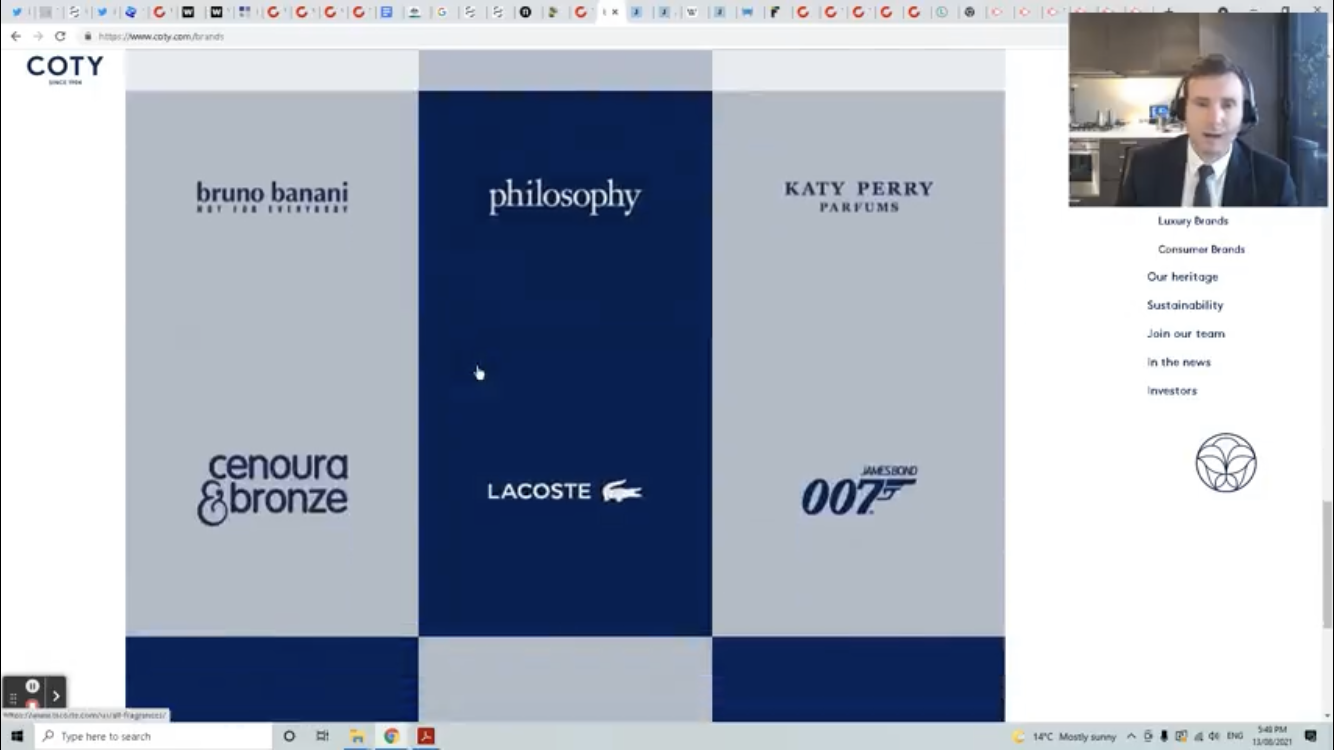Open the bruno banani brand tile
This screenshot has height=750, width=1334.
[272, 197]
